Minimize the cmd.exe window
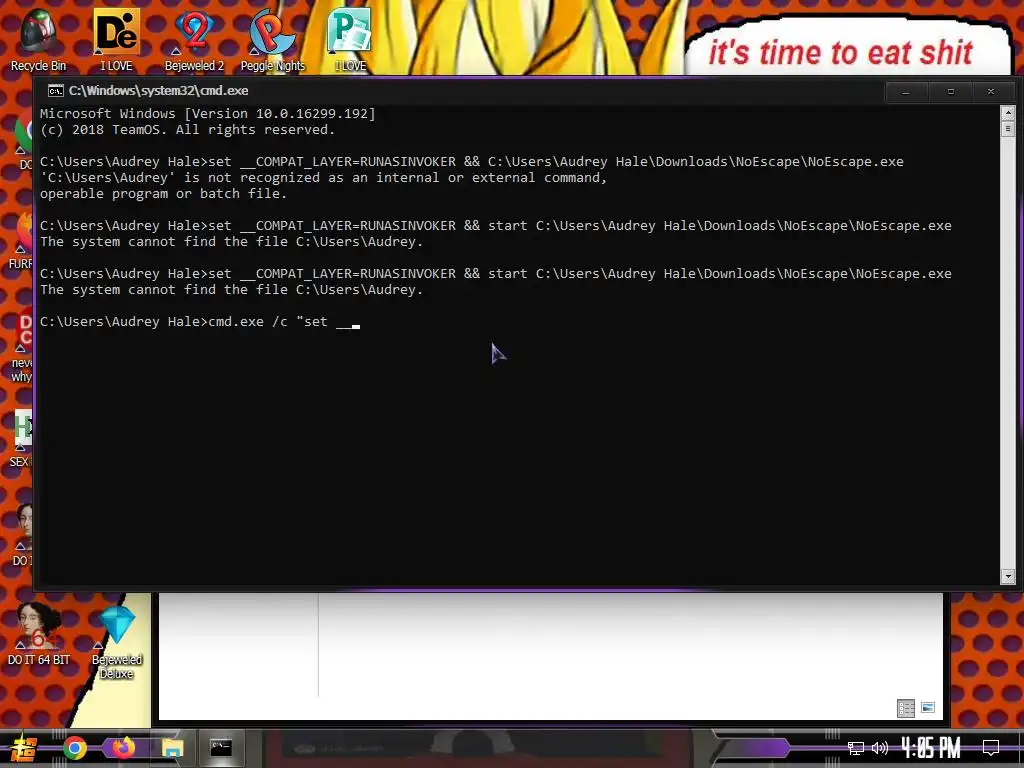Image resolution: width=1024 pixels, height=768 pixels. pyautogui.click(x=906, y=92)
